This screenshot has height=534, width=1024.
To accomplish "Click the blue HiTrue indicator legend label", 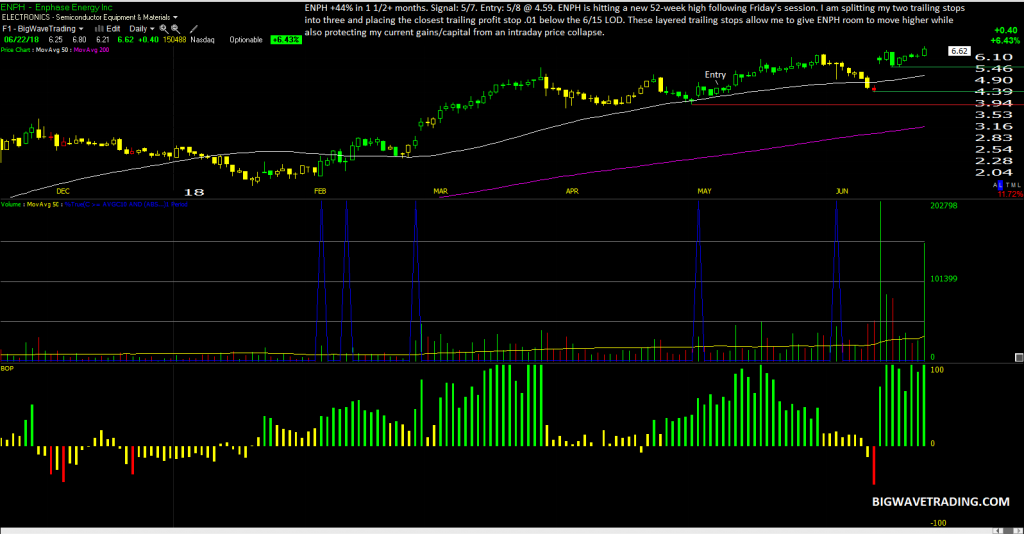I will click(126, 204).
